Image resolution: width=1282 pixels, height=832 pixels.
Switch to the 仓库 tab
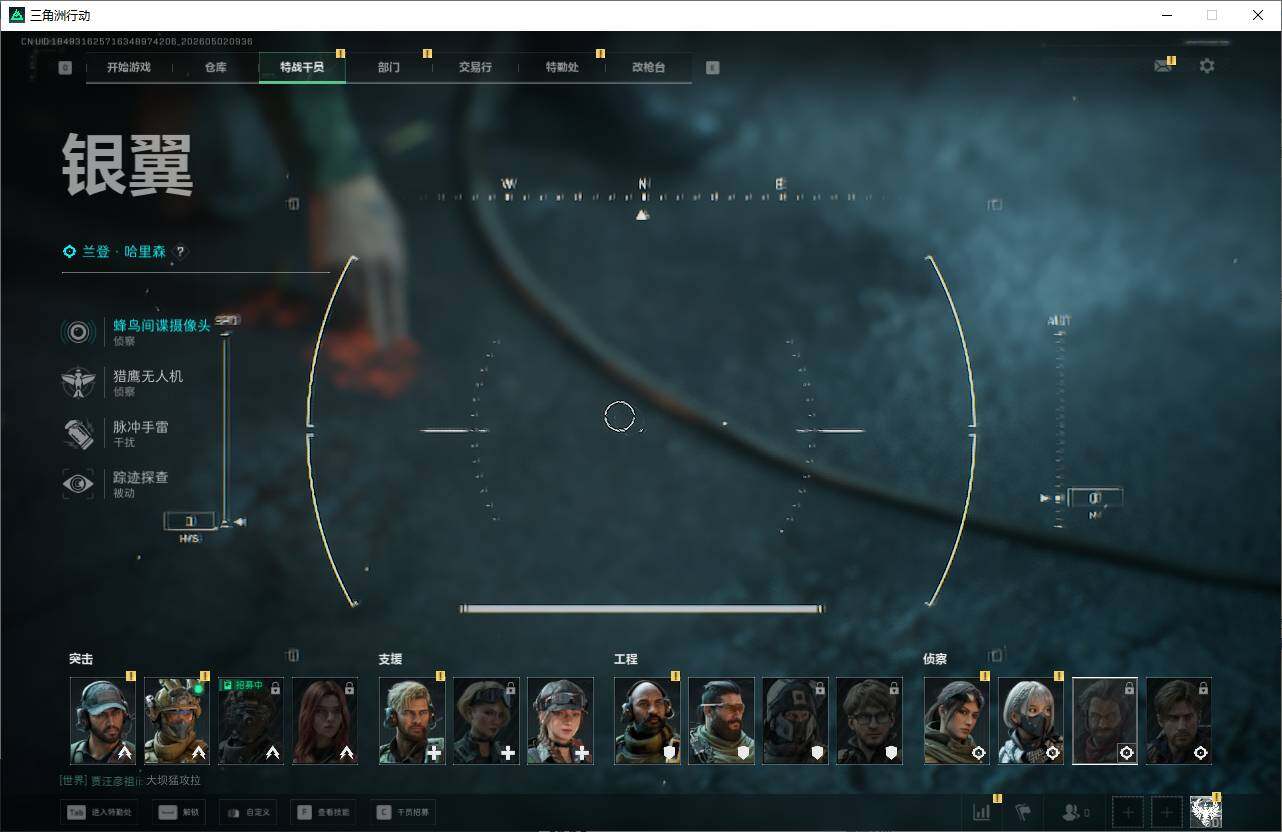pyautogui.click(x=215, y=67)
